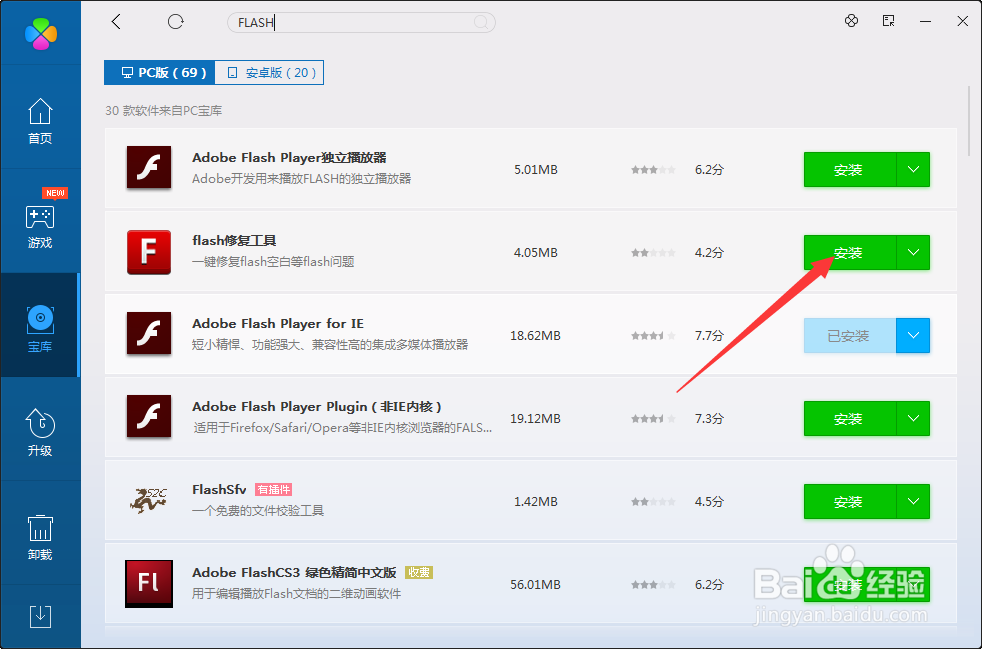The width and height of the screenshot is (982, 649).
Task: Expand install options for flash修复工具
Action: tap(913, 252)
